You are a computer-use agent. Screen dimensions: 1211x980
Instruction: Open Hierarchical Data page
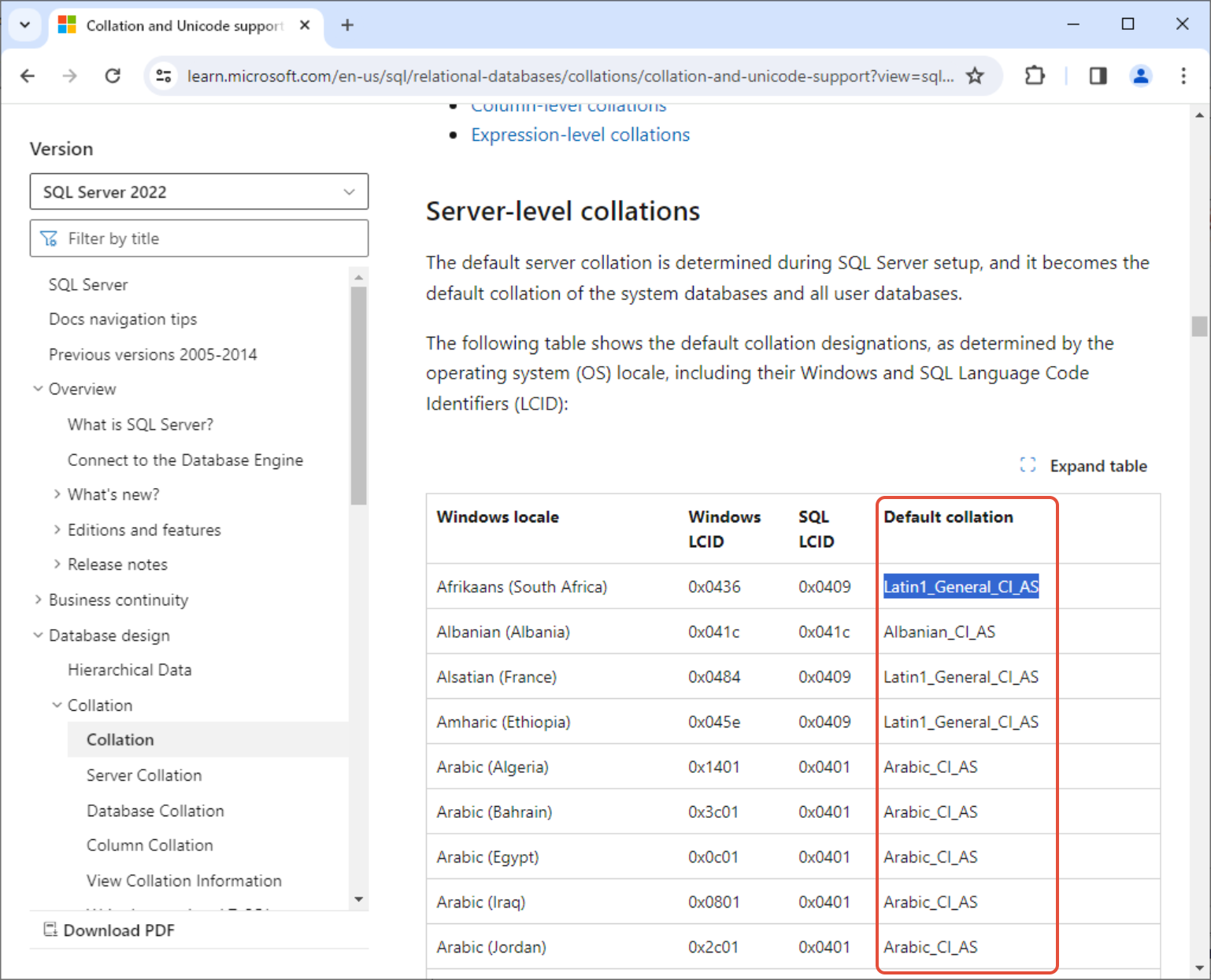coord(129,670)
